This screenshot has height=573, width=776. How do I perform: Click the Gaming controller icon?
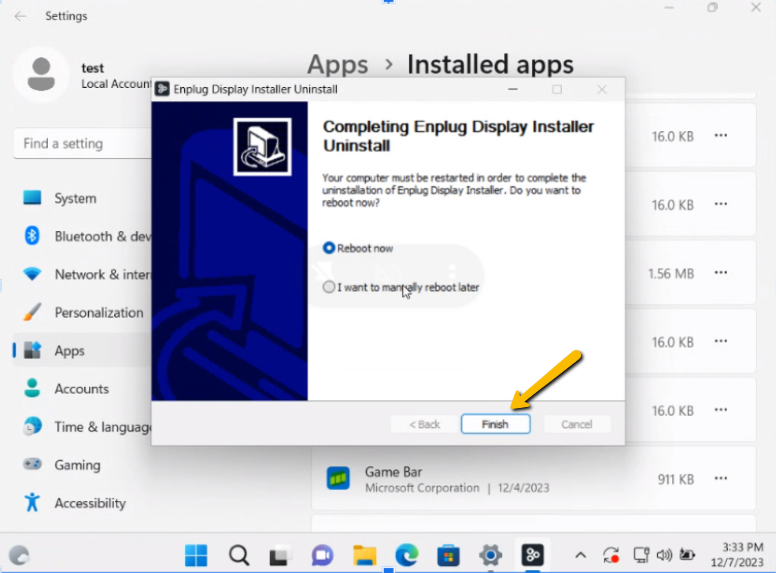[x=33, y=464]
